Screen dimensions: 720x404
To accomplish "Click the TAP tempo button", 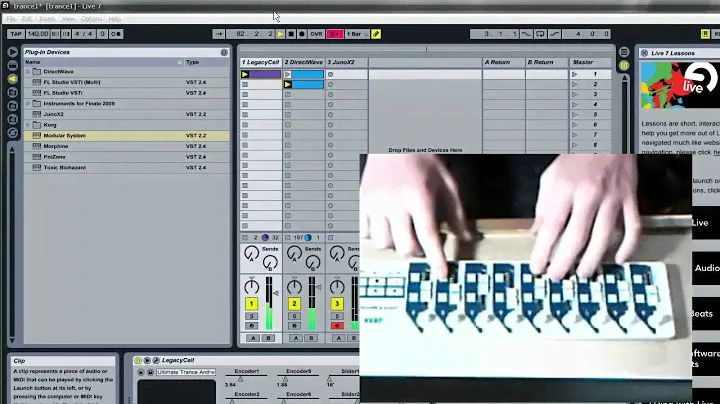I will 15,34.
